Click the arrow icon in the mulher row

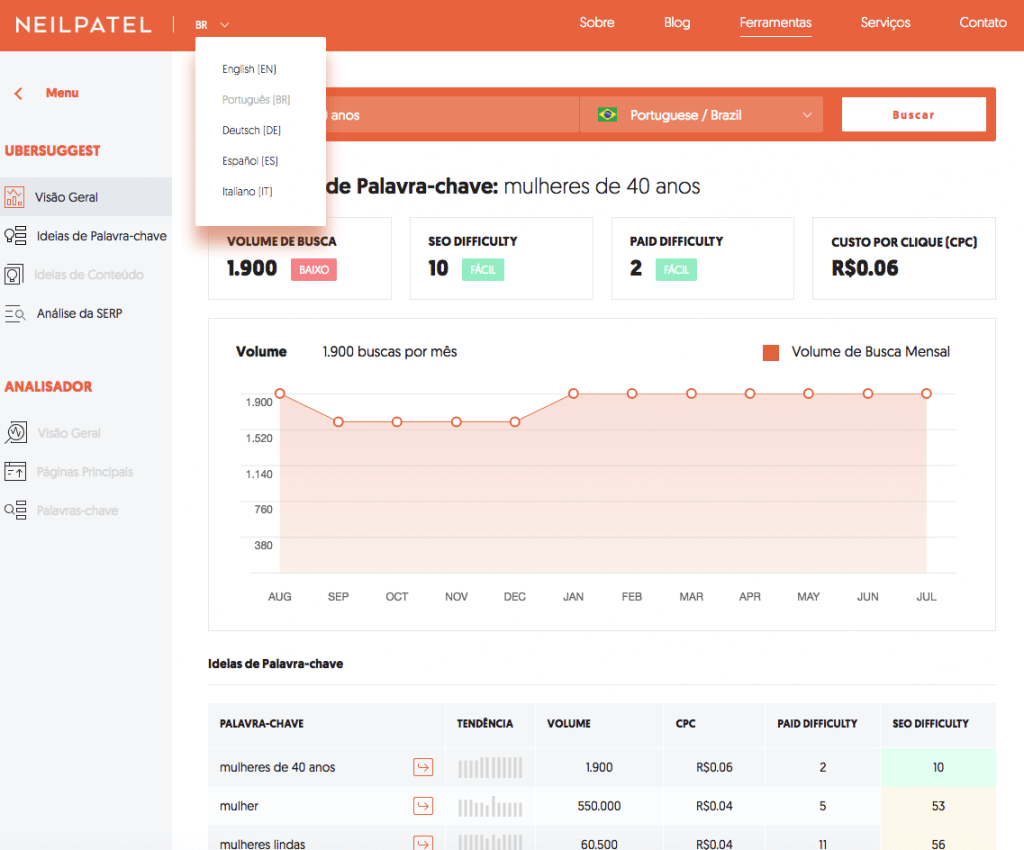[423, 806]
